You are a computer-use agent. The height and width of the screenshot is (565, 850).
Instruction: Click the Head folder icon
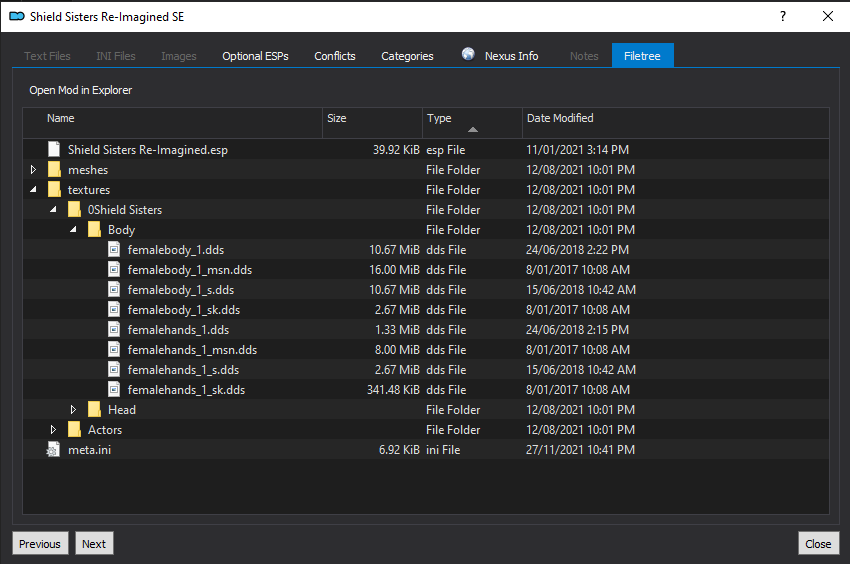pos(94,409)
